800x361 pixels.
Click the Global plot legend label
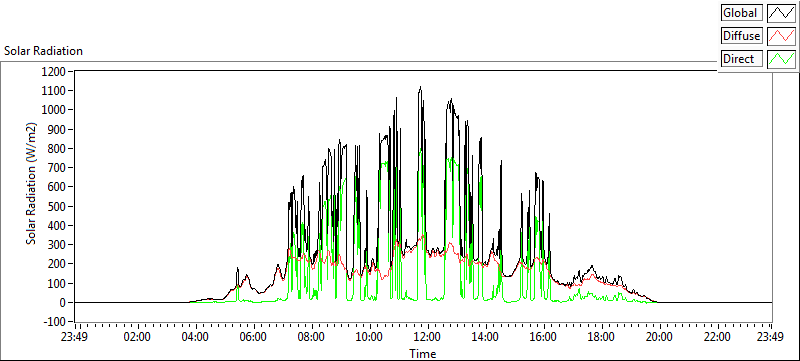click(x=742, y=13)
